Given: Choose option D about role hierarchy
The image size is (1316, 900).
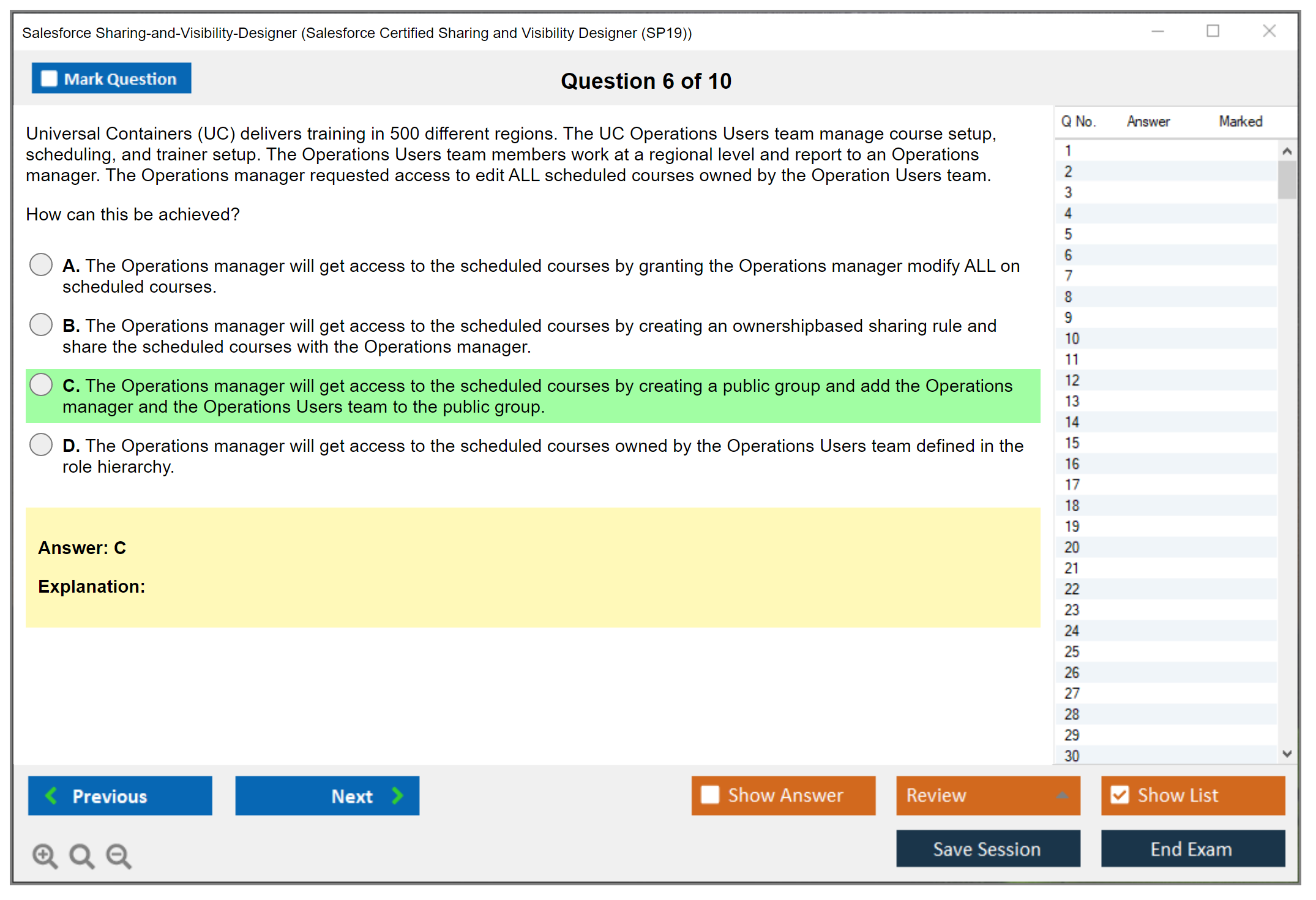Looking at the screenshot, I should point(41,445).
